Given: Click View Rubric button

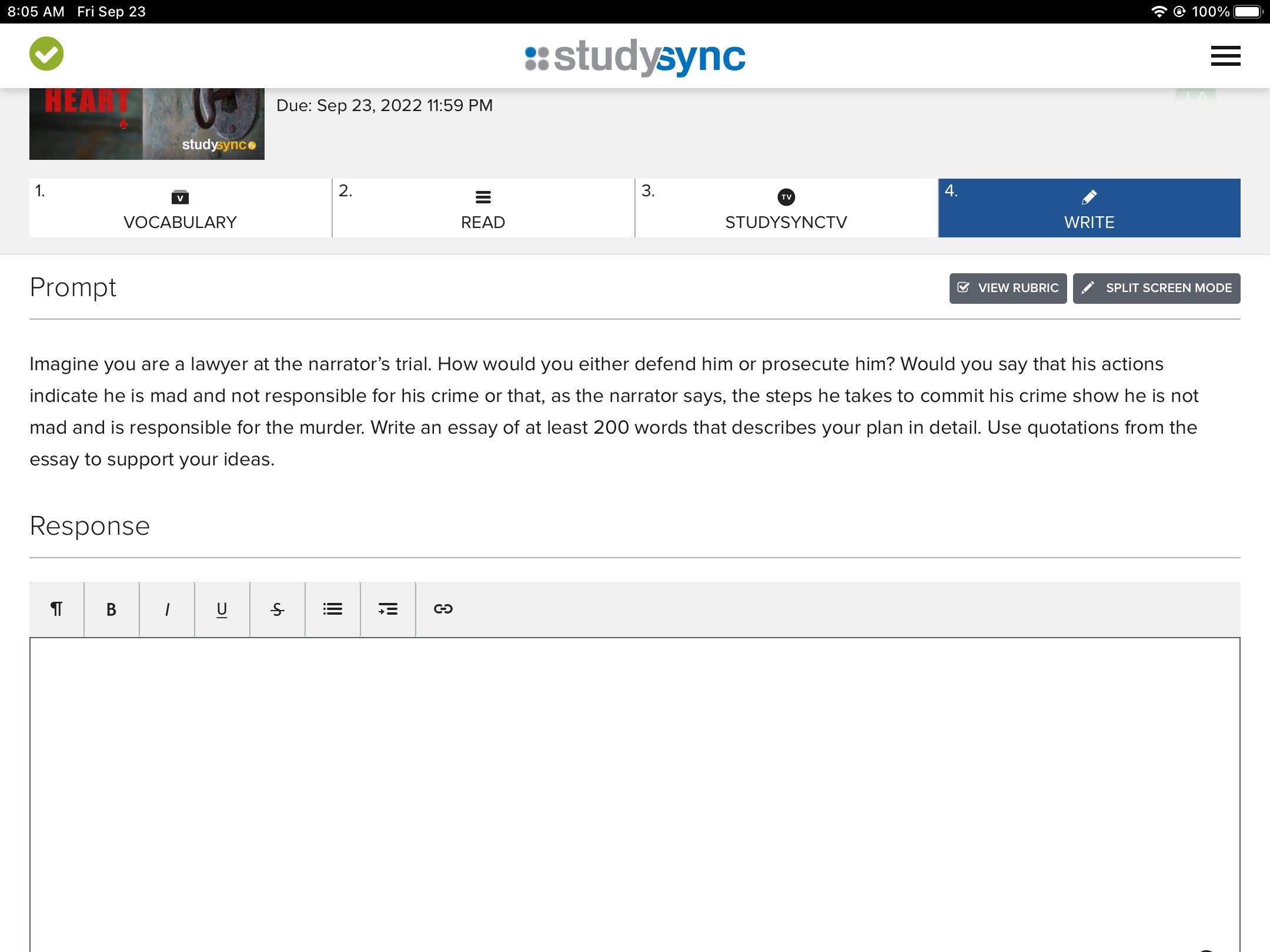Looking at the screenshot, I should click(x=1008, y=289).
